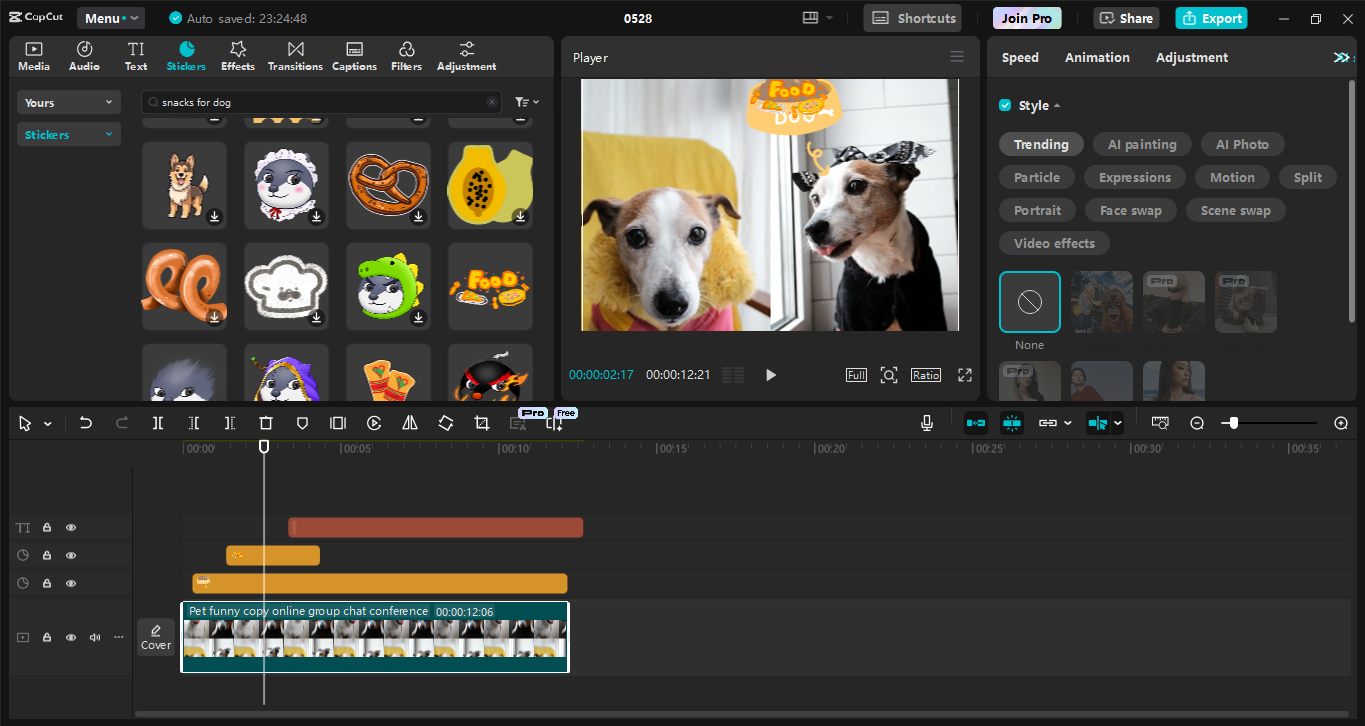Screen dimensions: 1365x726
Task: Hide the text track with the eye toggle
Action: pos(70,527)
